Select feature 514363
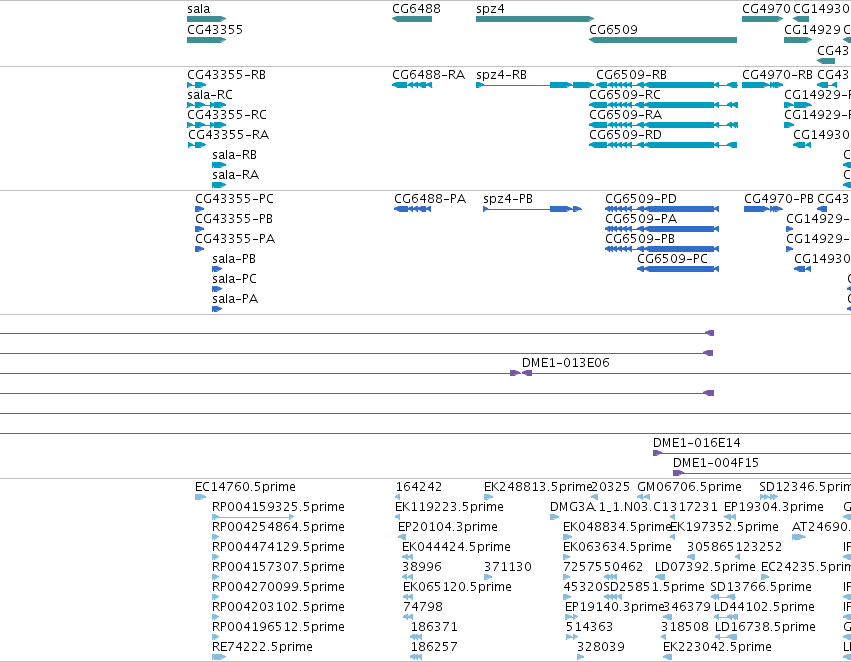 coord(572,638)
